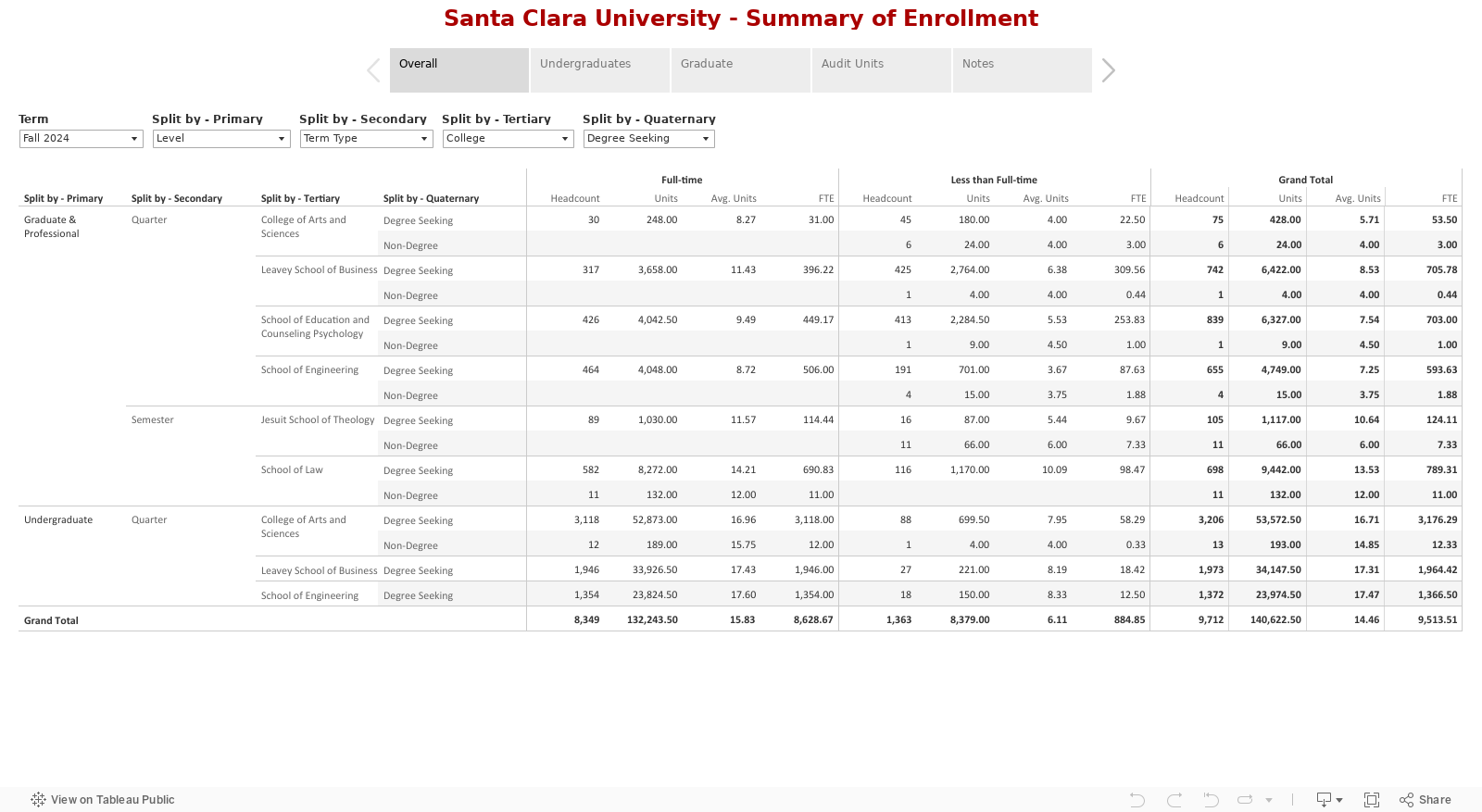
Task: Select the Semester row label
Action: click(x=153, y=420)
